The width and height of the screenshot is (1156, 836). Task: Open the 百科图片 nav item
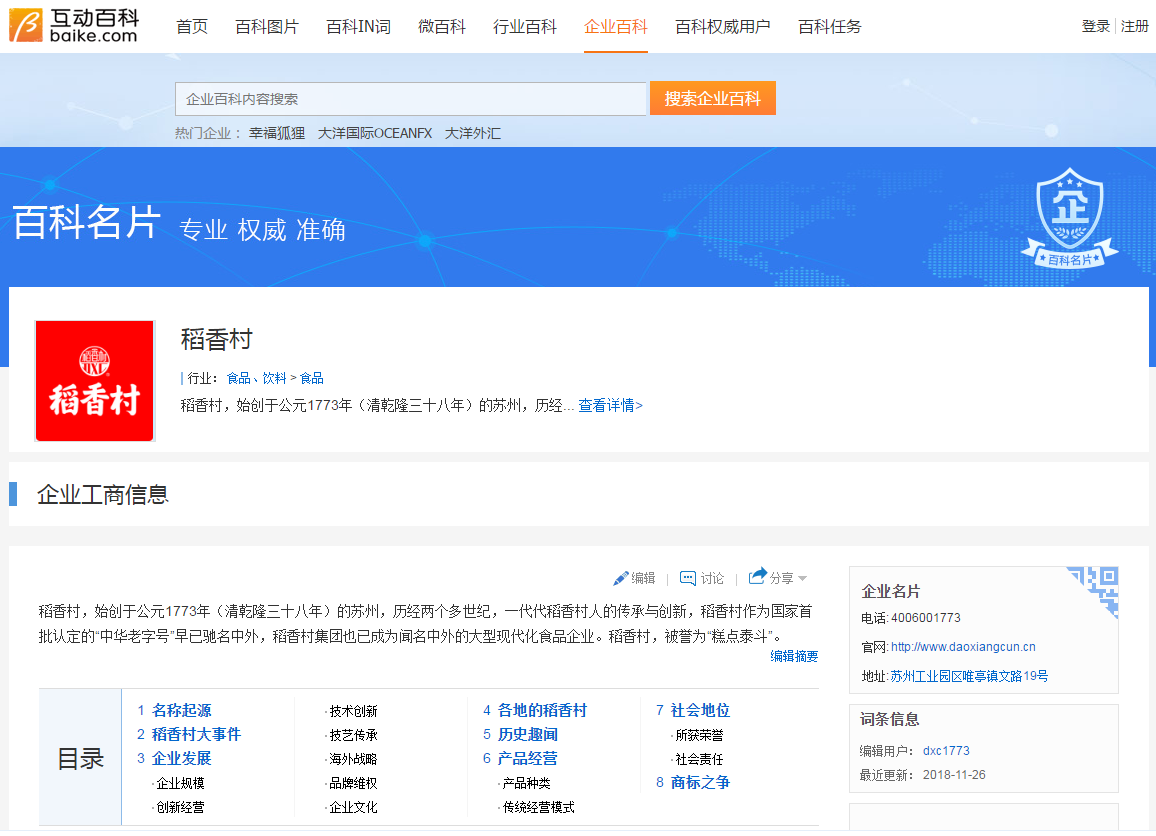(x=267, y=27)
